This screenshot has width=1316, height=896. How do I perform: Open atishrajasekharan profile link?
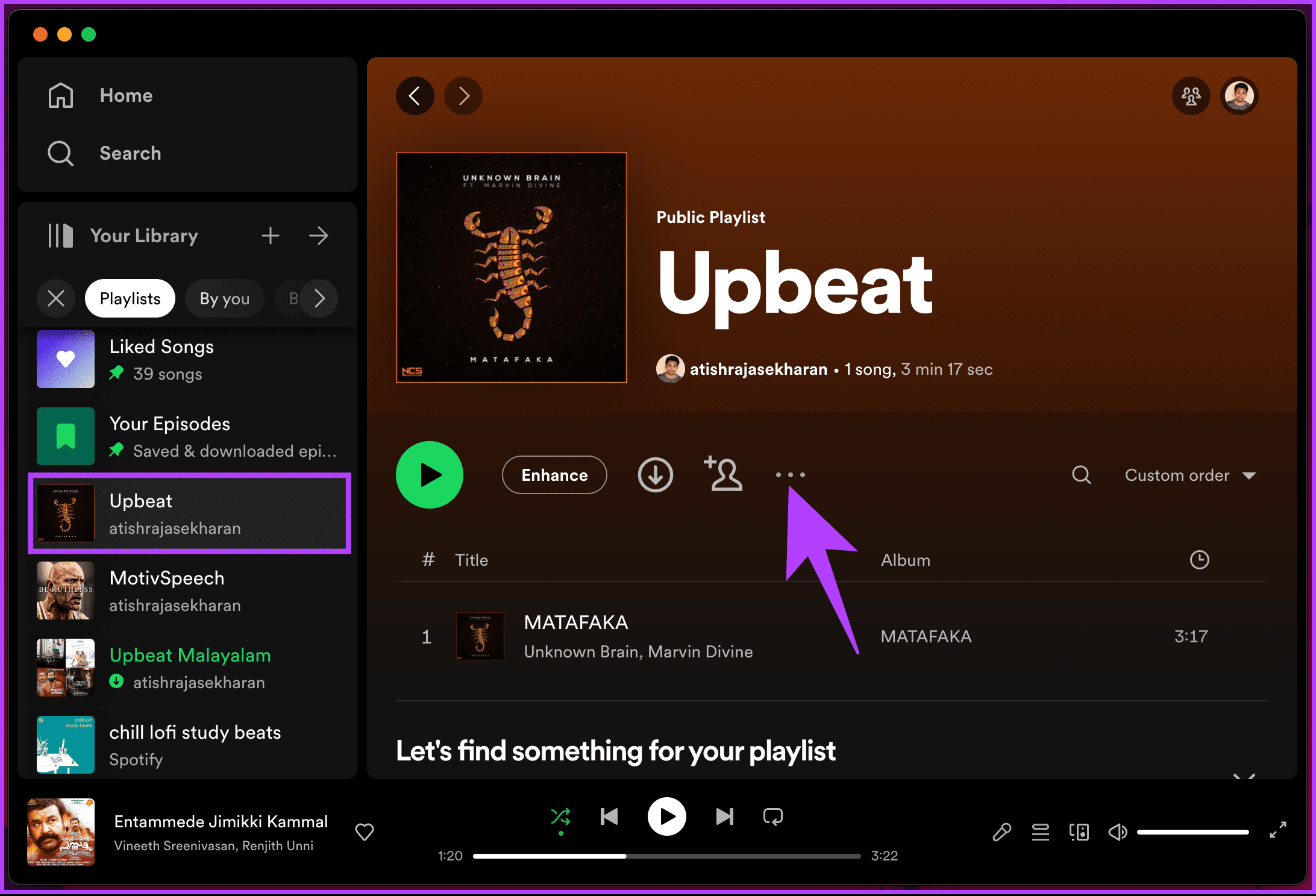pos(759,369)
